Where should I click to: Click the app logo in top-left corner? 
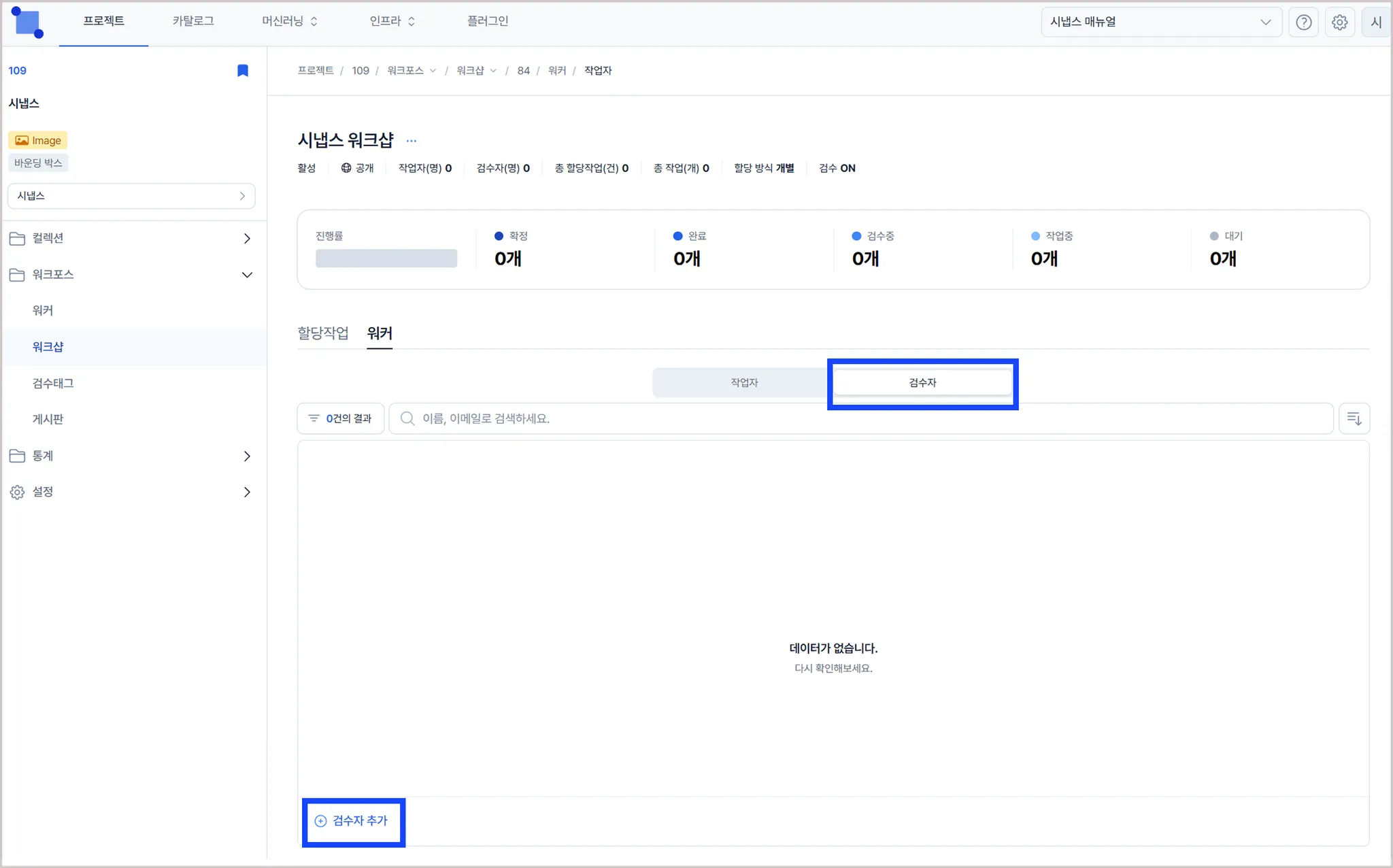point(28,23)
